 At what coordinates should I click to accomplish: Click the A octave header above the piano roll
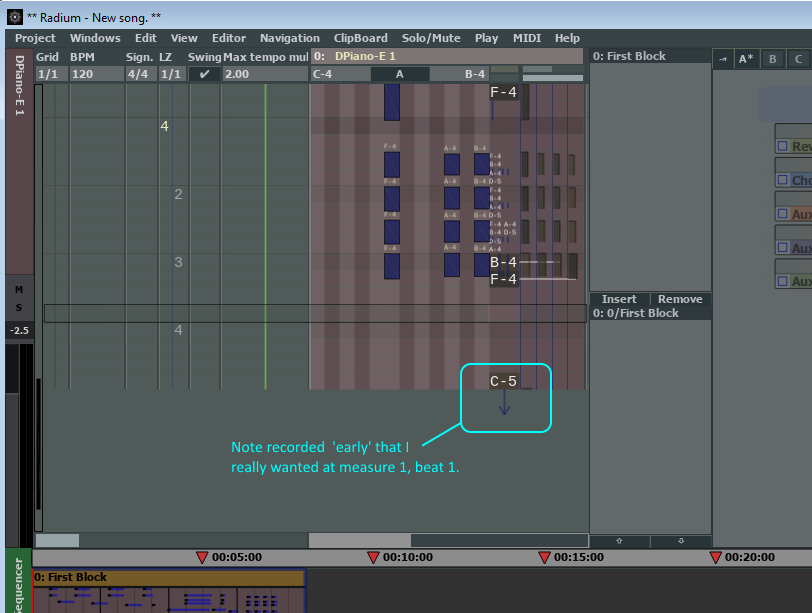click(x=399, y=73)
